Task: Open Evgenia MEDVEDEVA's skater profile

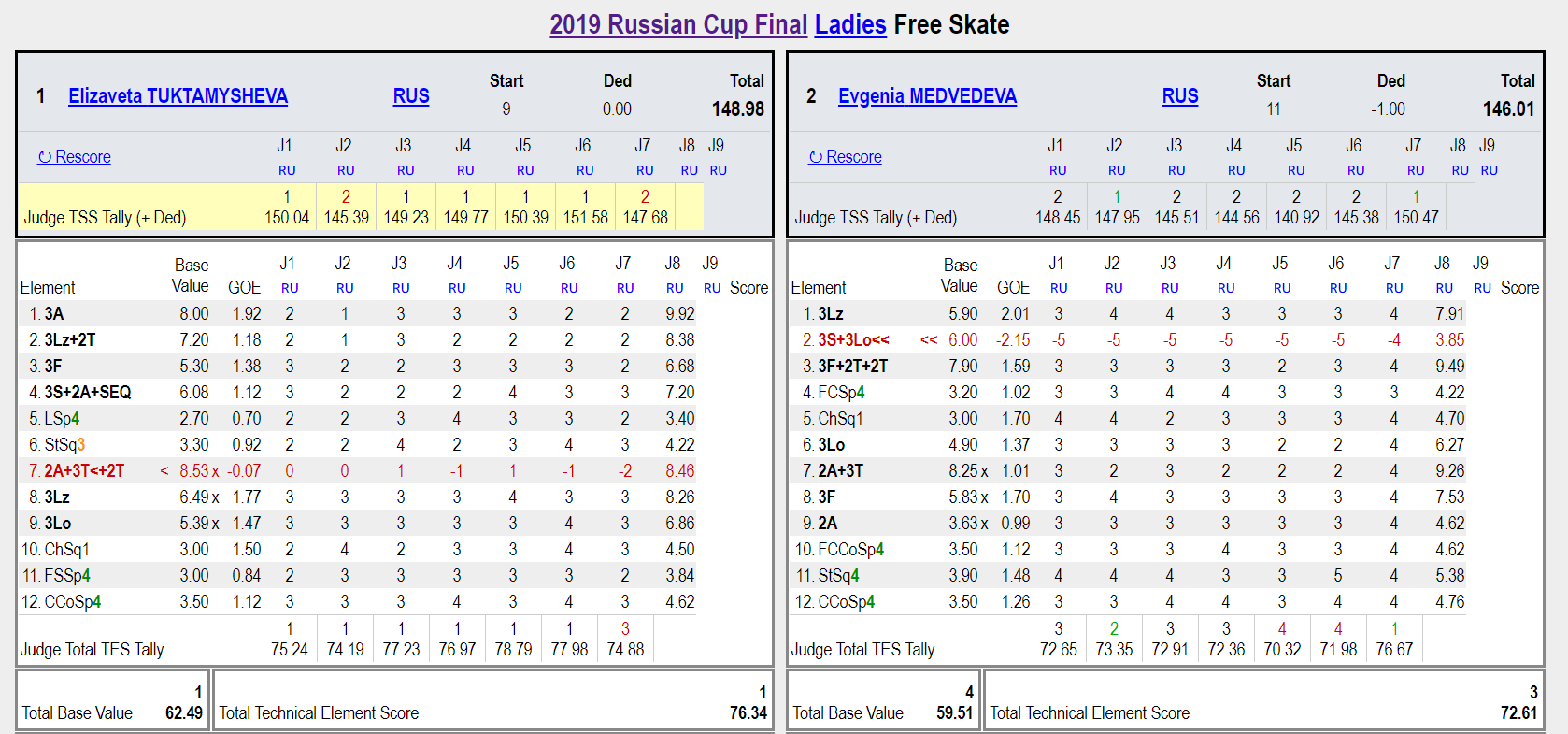Action: click(x=927, y=96)
